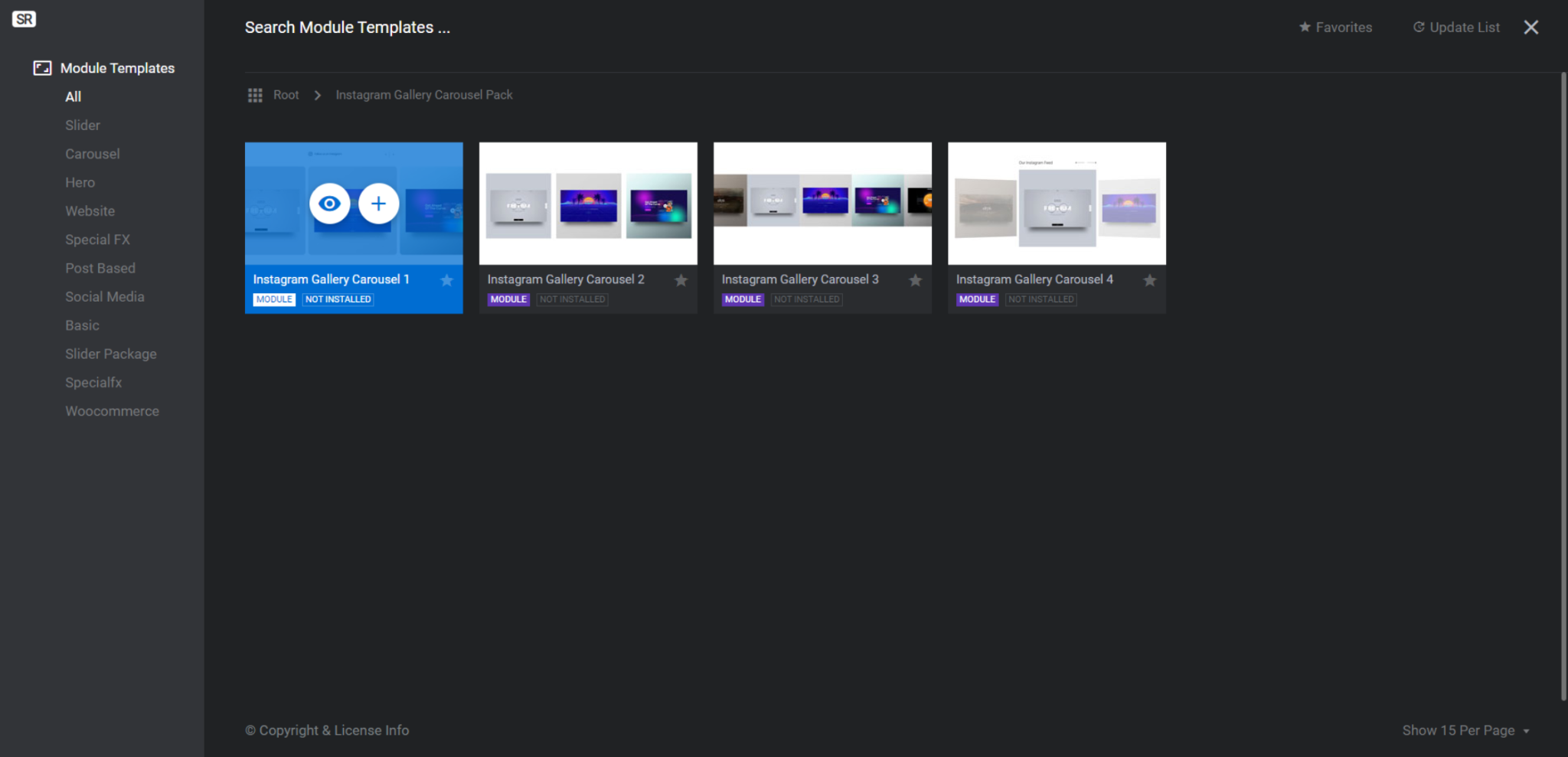Click NOT INSTALLED tag on Carousel 1 card
The height and width of the screenshot is (757, 1568).
coord(338,299)
